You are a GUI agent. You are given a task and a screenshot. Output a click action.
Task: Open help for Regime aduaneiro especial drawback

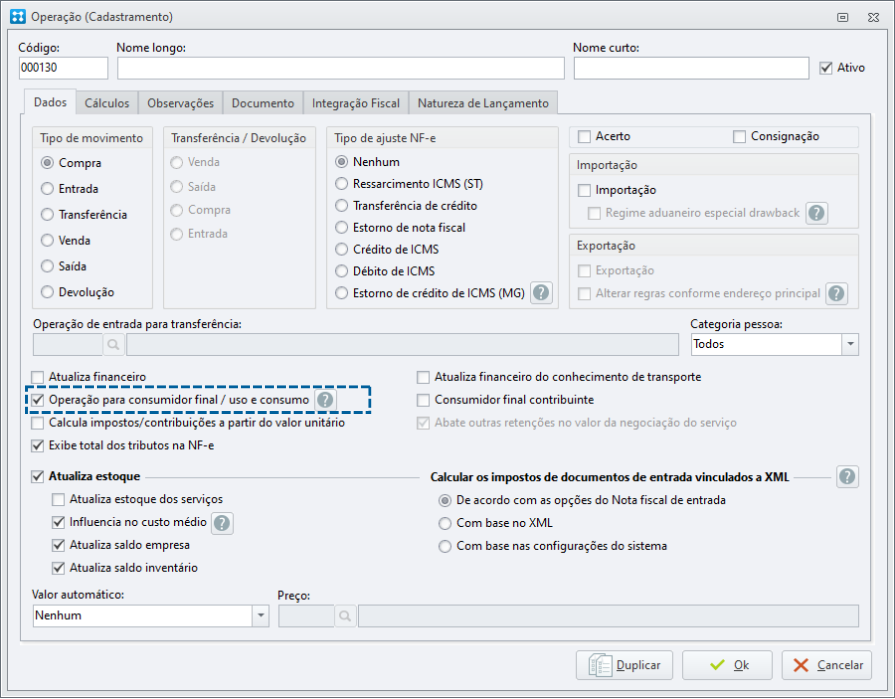coord(817,213)
